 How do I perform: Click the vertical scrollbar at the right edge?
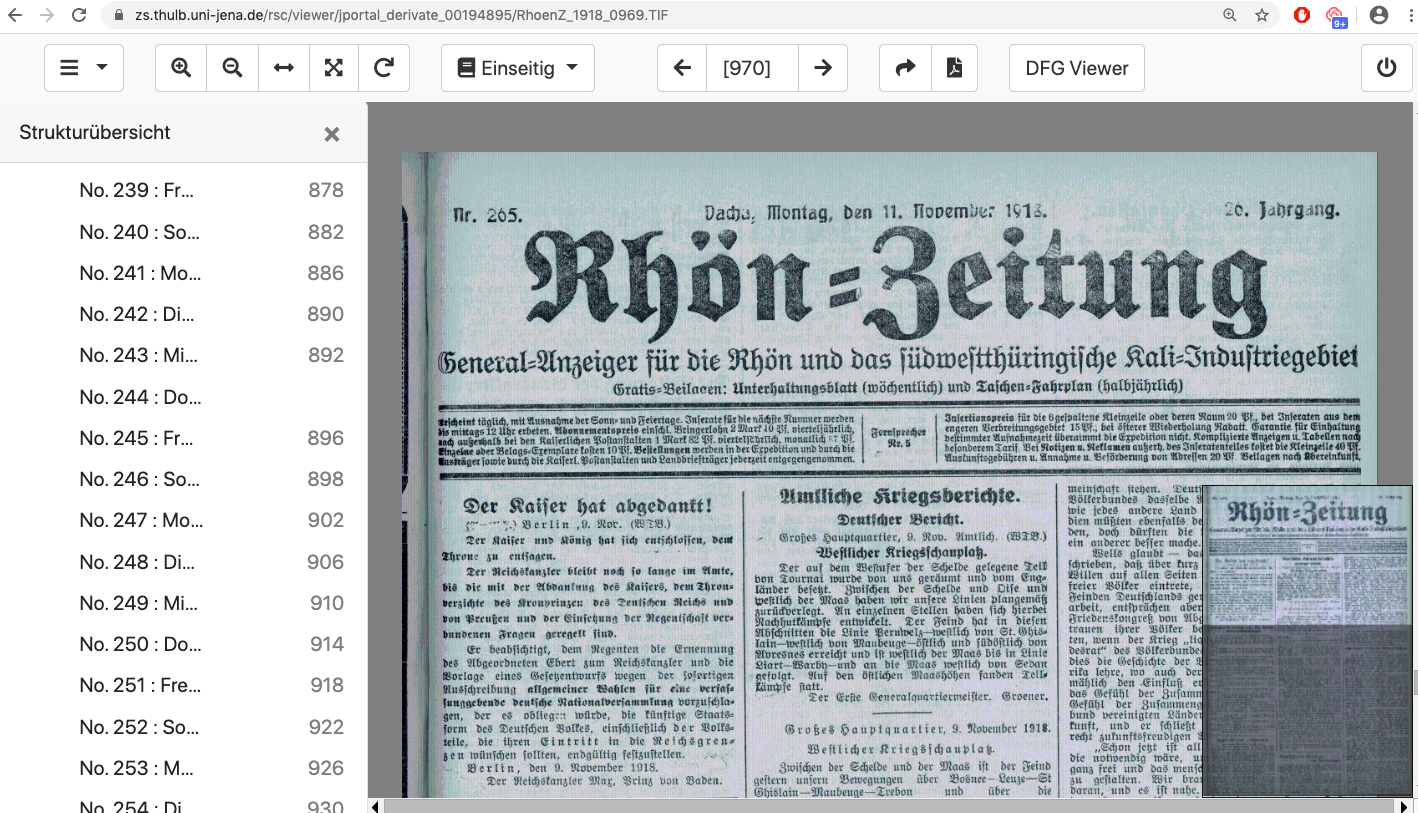(x=1414, y=683)
